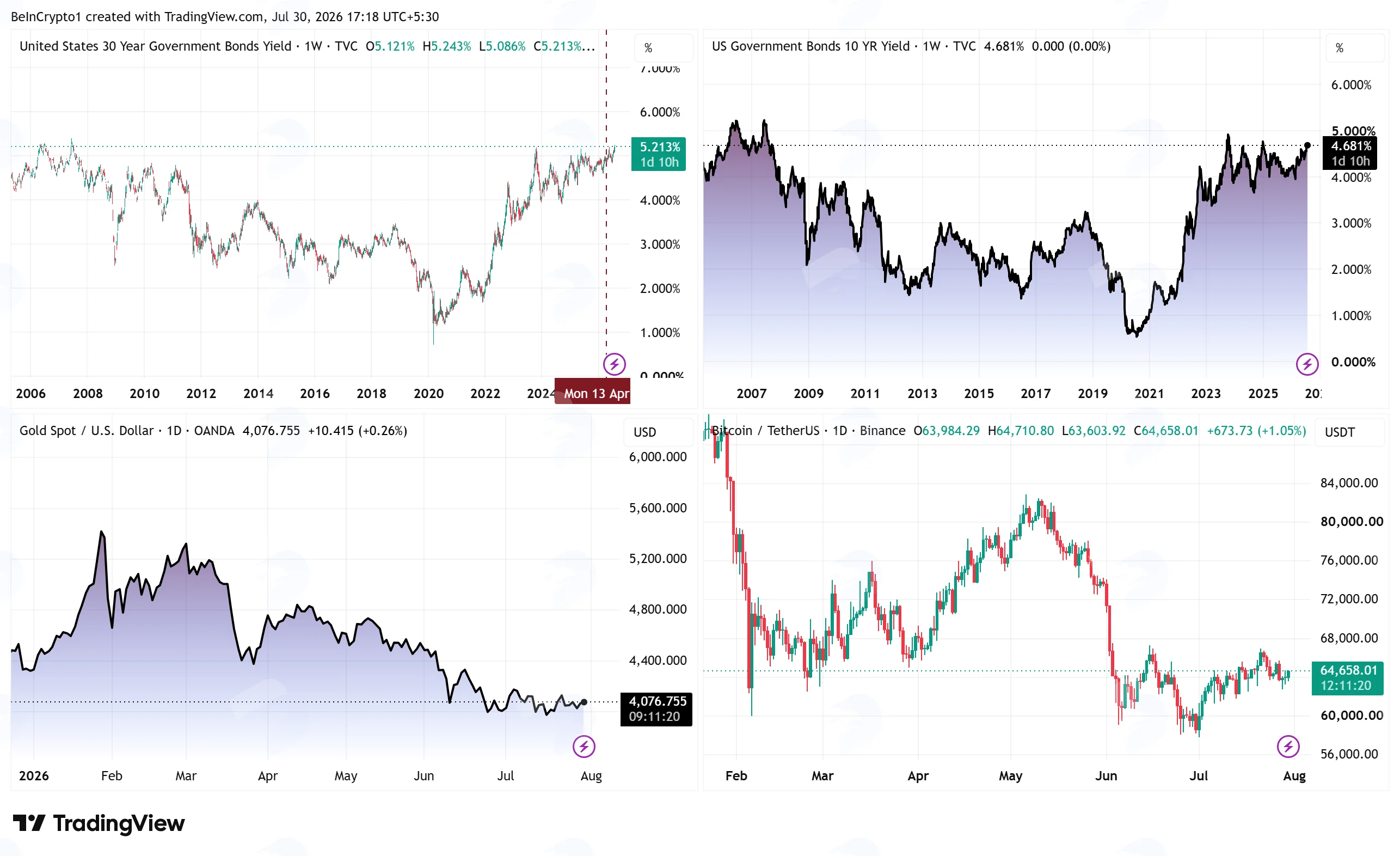This screenshot has height=856, width=1400.
Task: Click the 80,000.00 level on Bitcoin price axis
Action: [x=1351, y=521]
